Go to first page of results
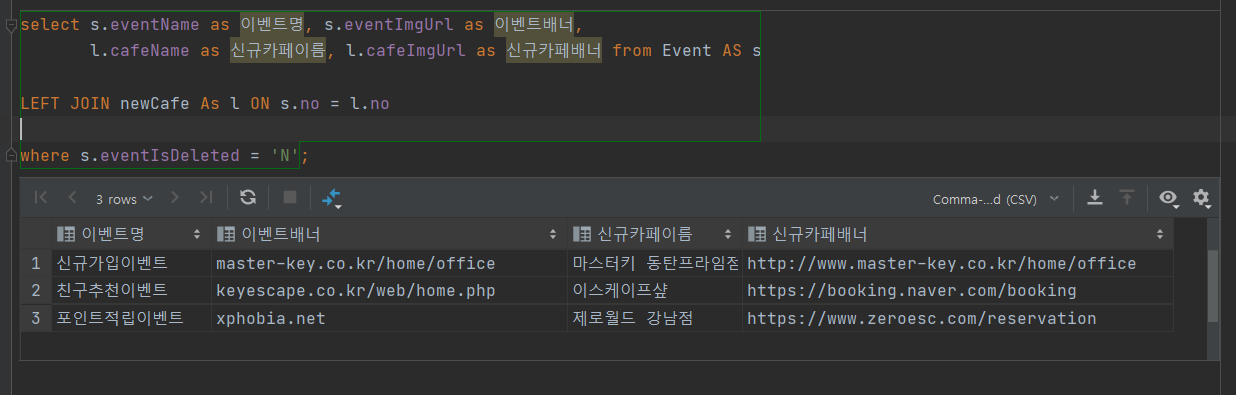The height and width of the screenshot is (395, 1236). [x=41, y=198]
